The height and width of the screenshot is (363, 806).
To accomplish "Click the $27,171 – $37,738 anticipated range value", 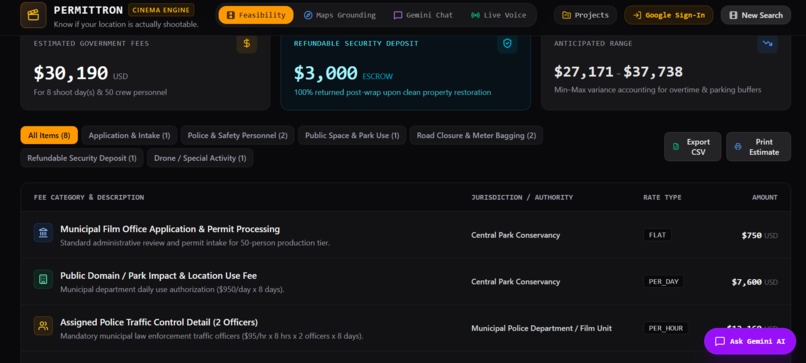I will coord(618,71).
